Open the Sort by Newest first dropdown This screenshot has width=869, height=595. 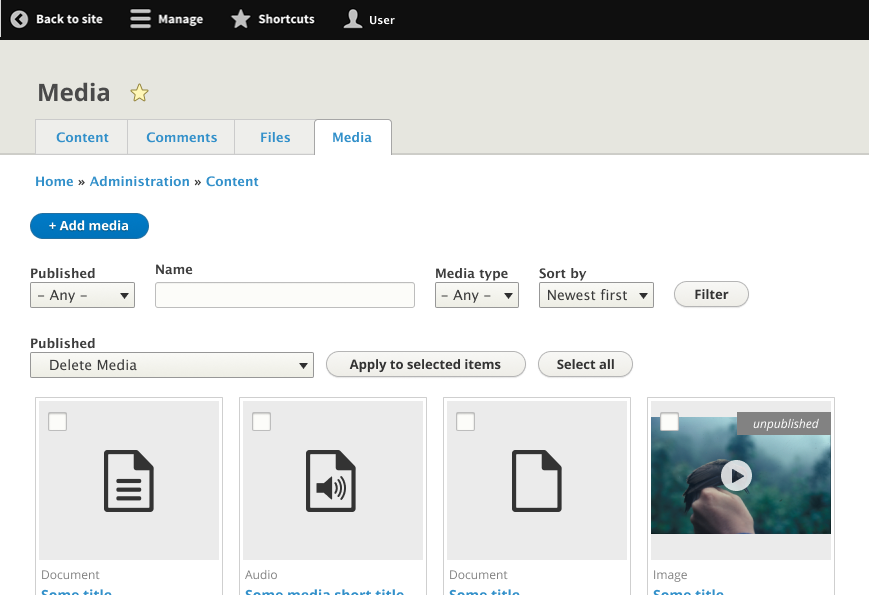pyautogui.click(x=596, y=295)
